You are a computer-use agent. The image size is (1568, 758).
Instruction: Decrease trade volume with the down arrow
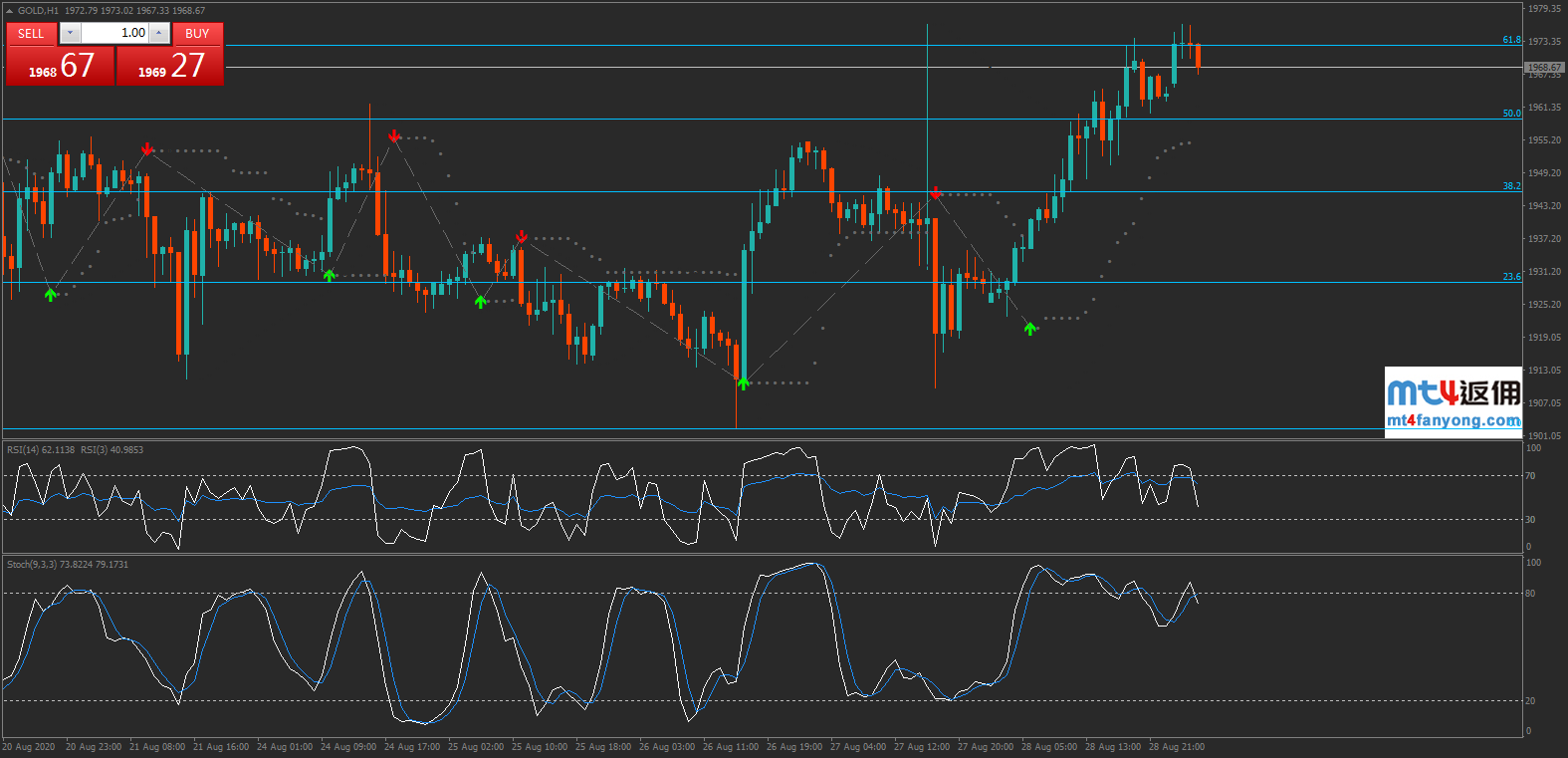point(70,34)
